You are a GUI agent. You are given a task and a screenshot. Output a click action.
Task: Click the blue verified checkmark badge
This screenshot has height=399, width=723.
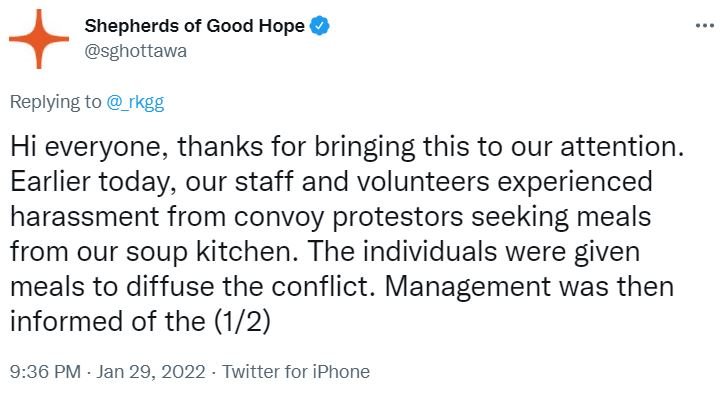point(319,26)
